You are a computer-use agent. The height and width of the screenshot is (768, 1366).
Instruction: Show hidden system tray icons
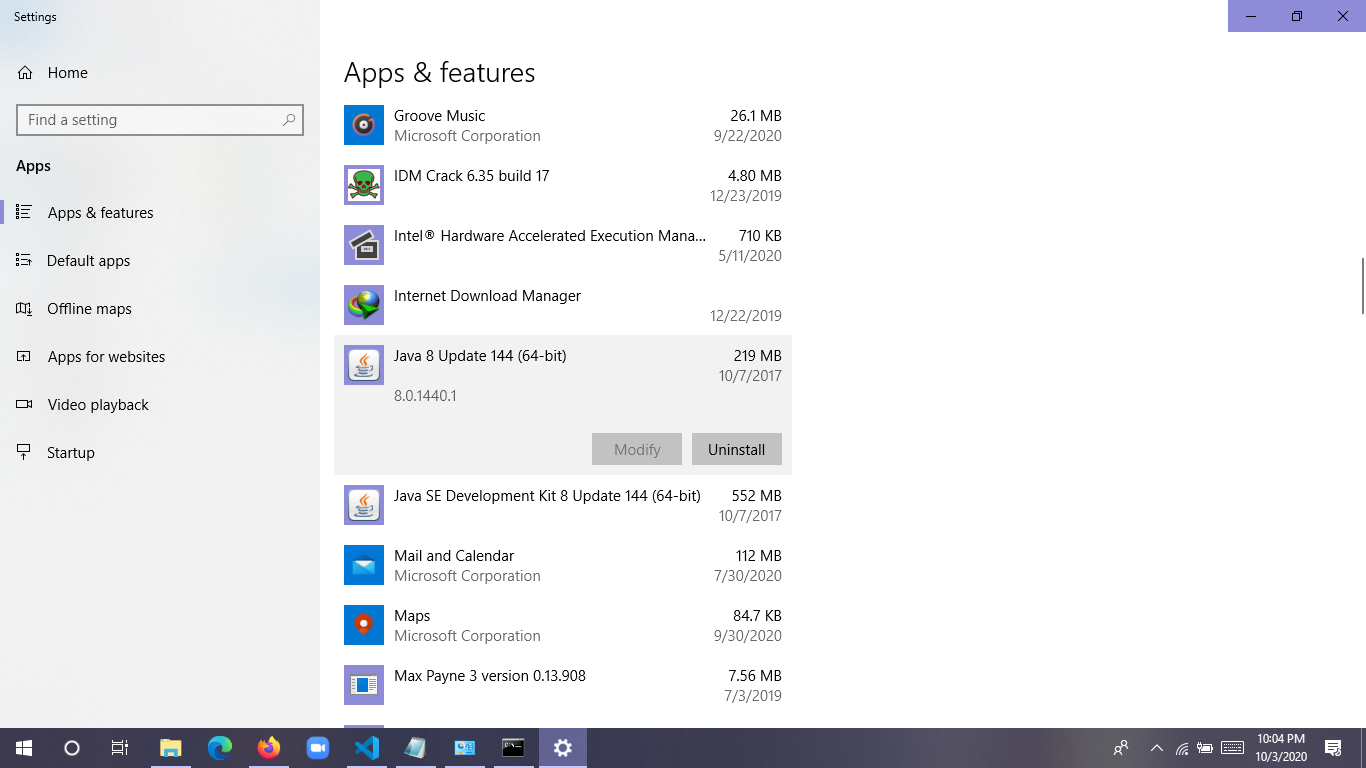(x=1157, y=748)
